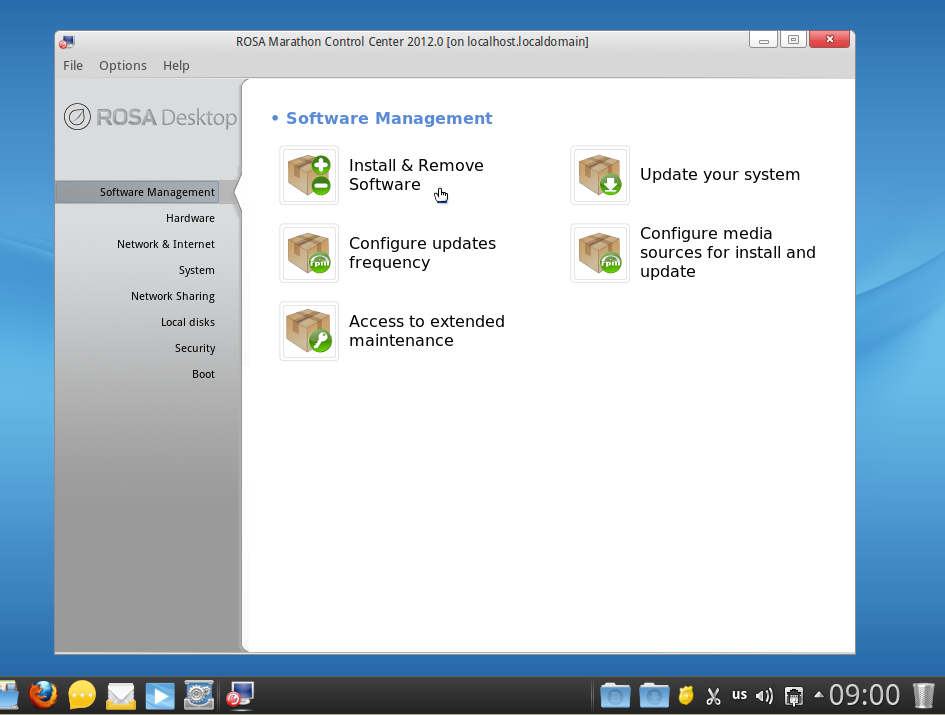The height and width of the screenshot is (715, 945).
Task: Click the us keyboard layout indicator
Action: (x=739, y=694)
